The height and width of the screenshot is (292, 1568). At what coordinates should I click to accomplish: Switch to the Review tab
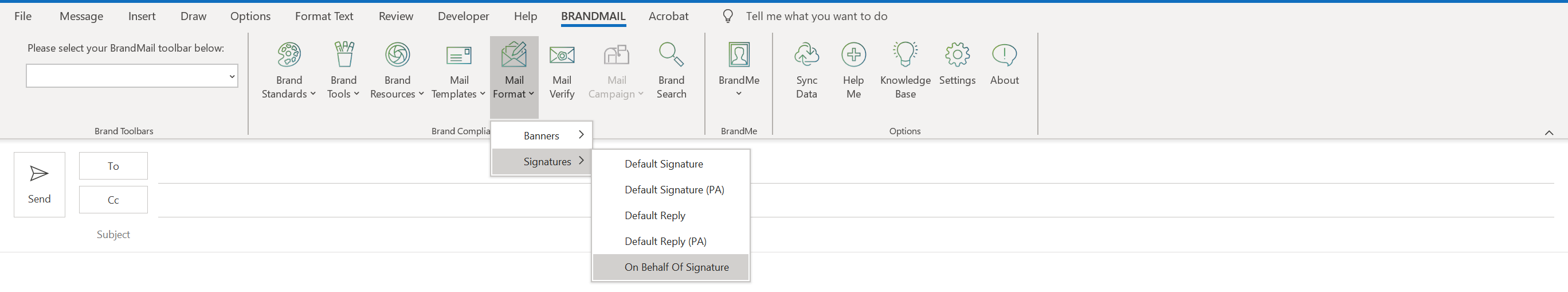tap(395, 17)
